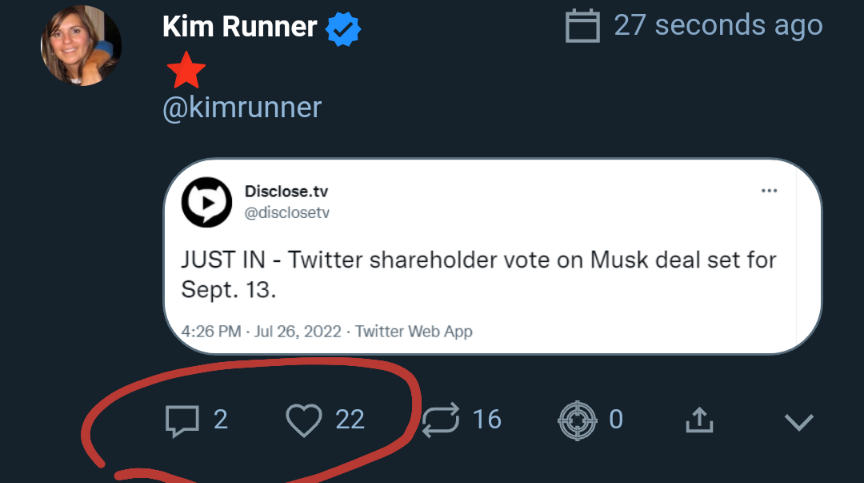Click the reply speech bubble icon
Screen dimensions: 864x483
tap(181, 420)
